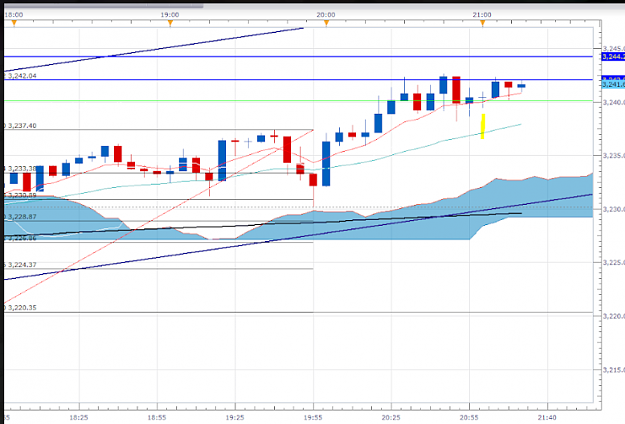
Task: Click the orange marker below 21:00
Action: tap(483, 23)
